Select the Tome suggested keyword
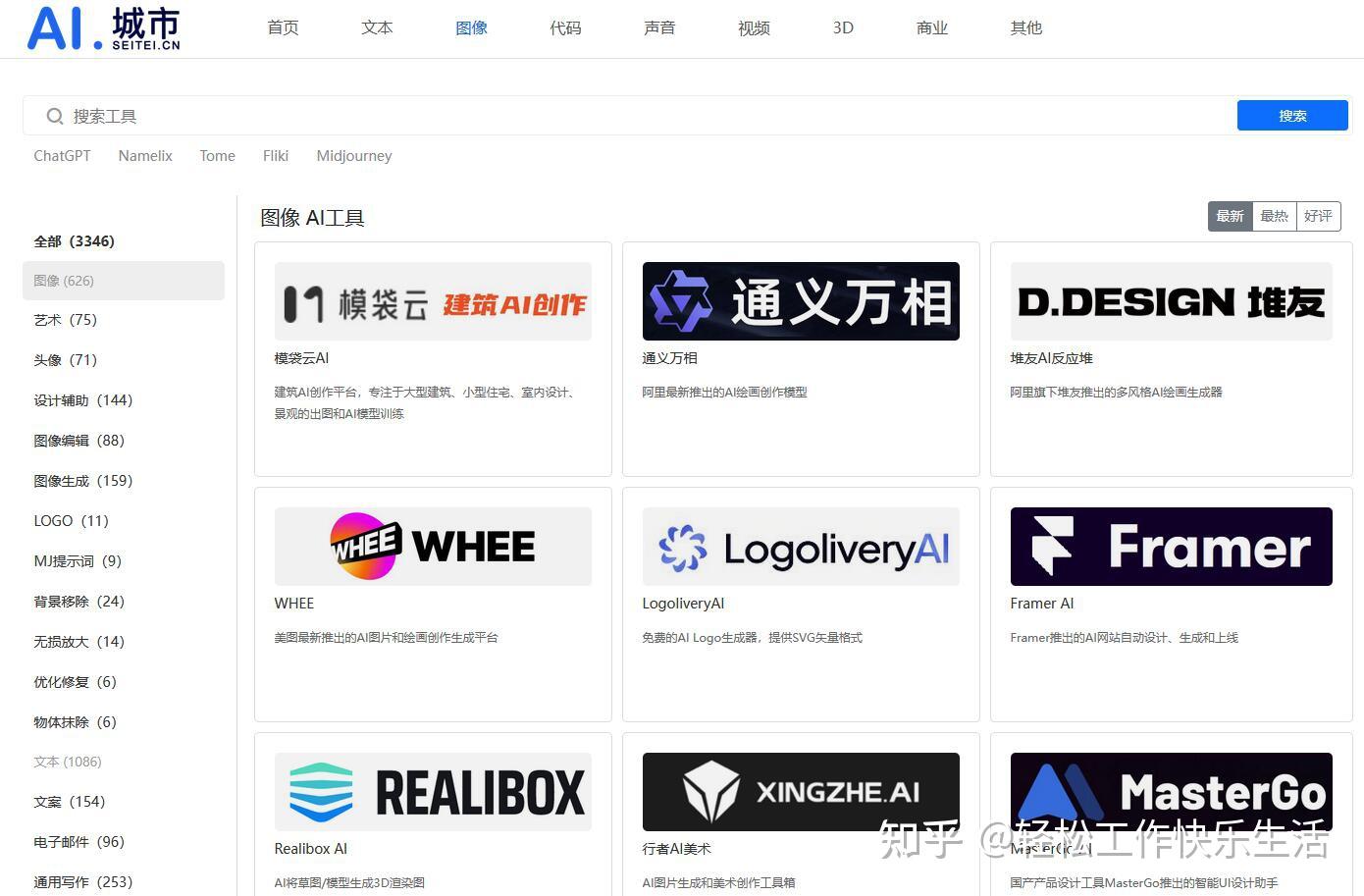Screen dimensions: 1364x896 coord(217,156)
